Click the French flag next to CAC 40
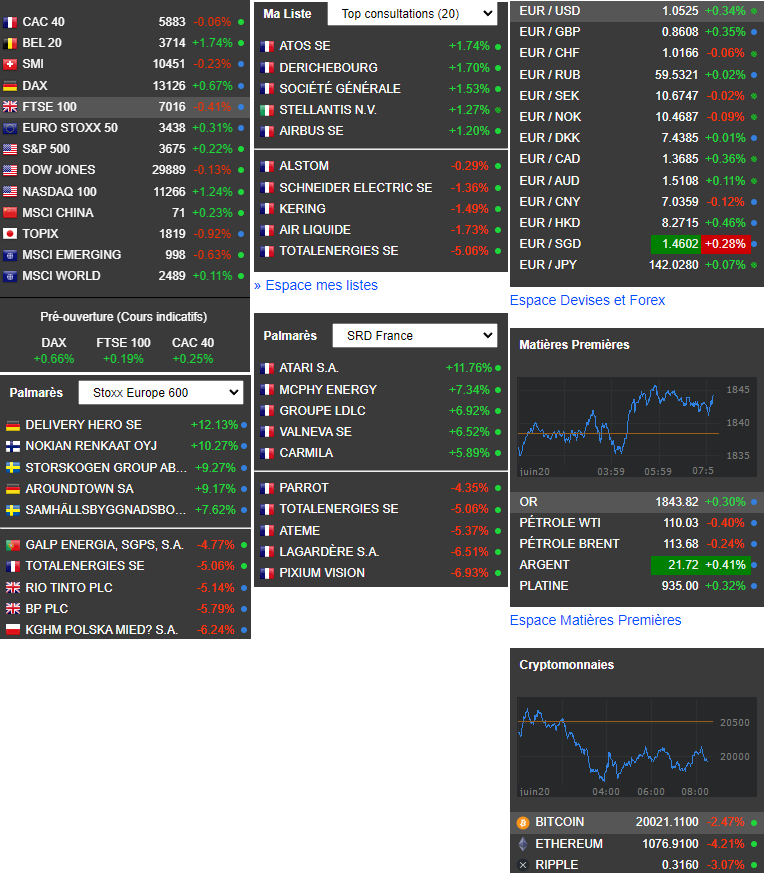This screenshot has width=765, height=873. [x=10, y=22]
